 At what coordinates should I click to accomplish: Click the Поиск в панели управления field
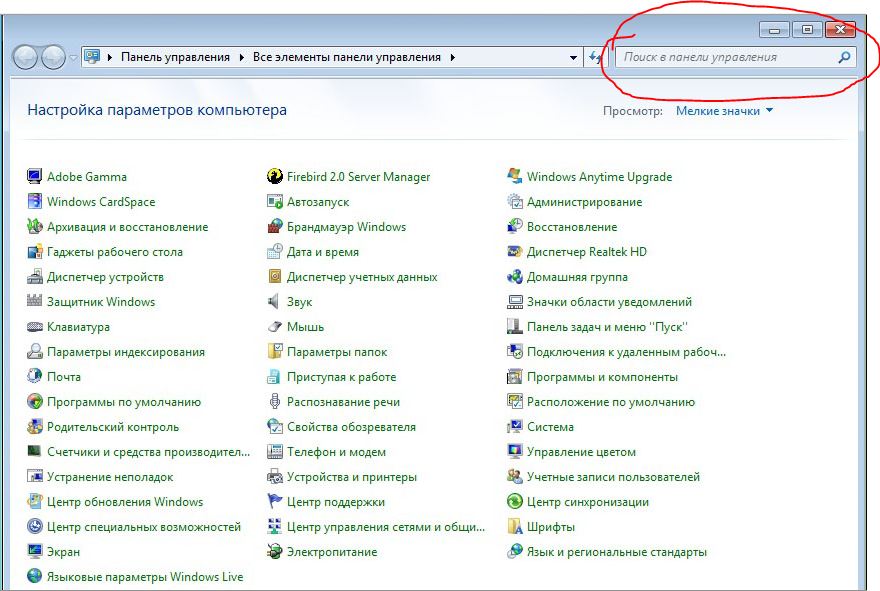pyautogui.click(x=736, y=57)
